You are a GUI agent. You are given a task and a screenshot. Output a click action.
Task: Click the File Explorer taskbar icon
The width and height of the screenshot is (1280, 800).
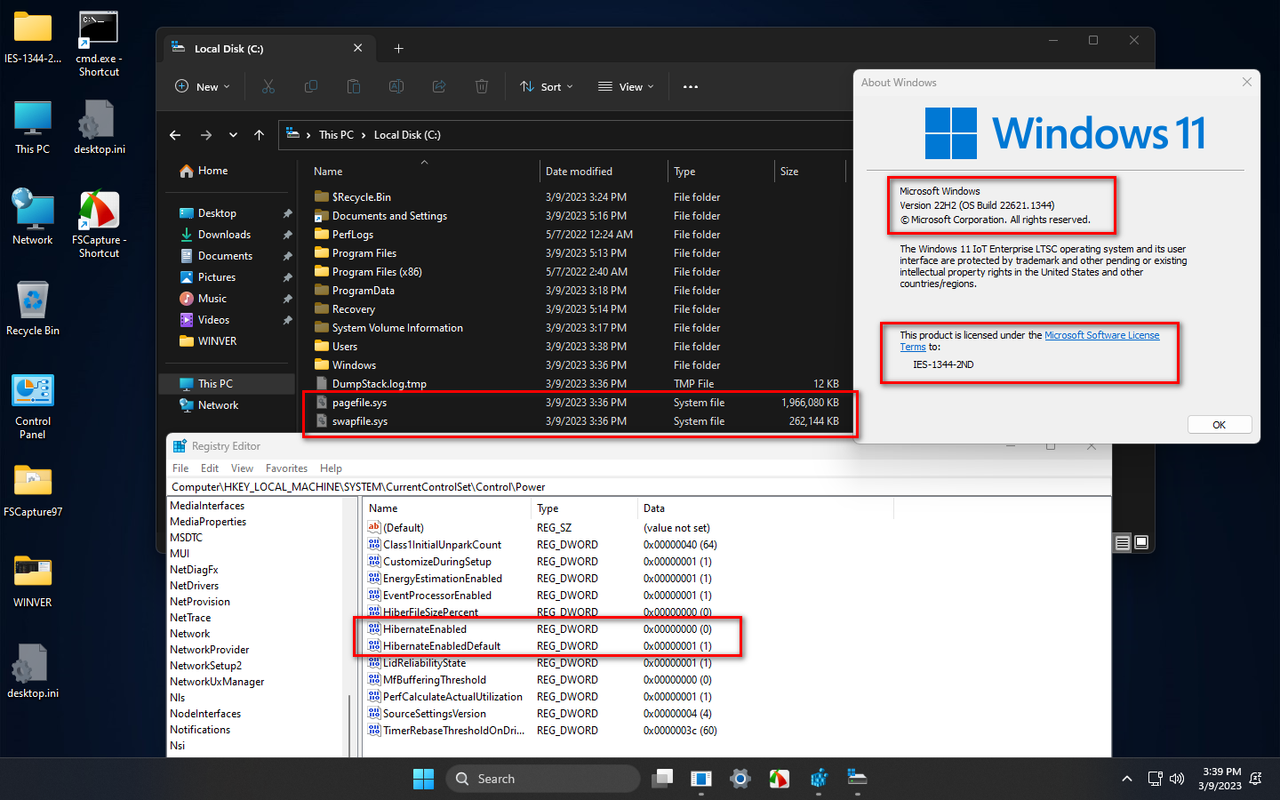tap(857, 778)
